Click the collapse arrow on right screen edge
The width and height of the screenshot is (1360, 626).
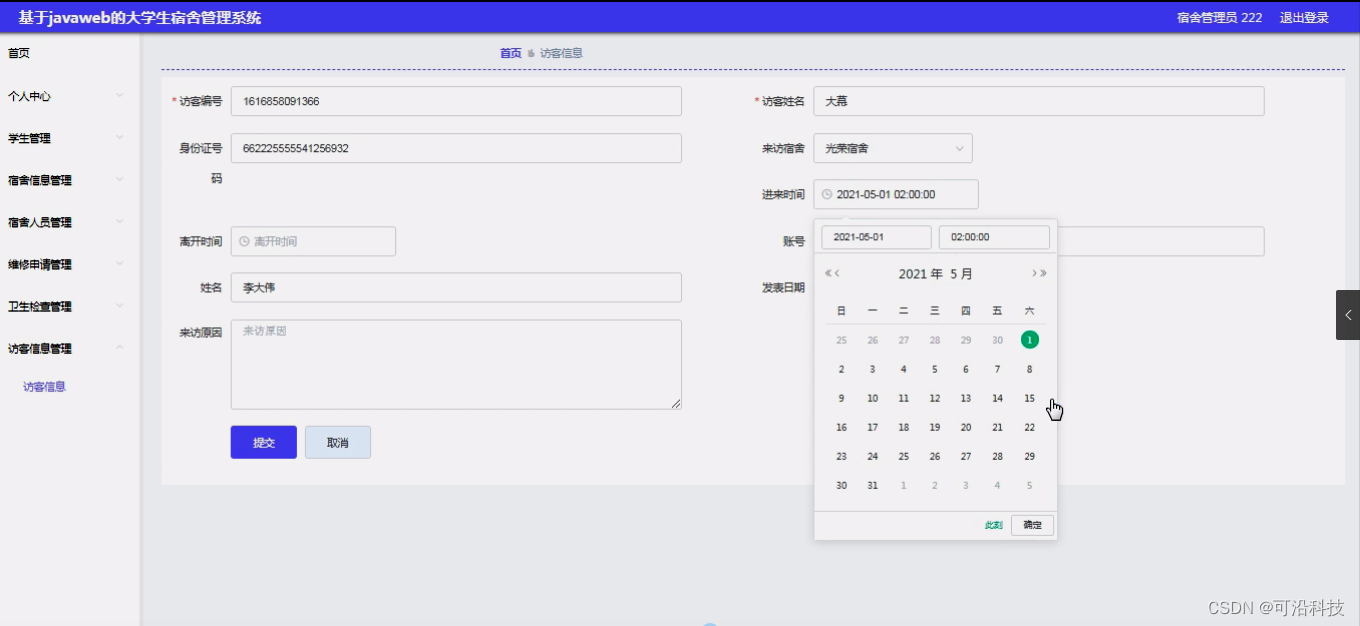pyautogui.click(x=1348, y=314)
